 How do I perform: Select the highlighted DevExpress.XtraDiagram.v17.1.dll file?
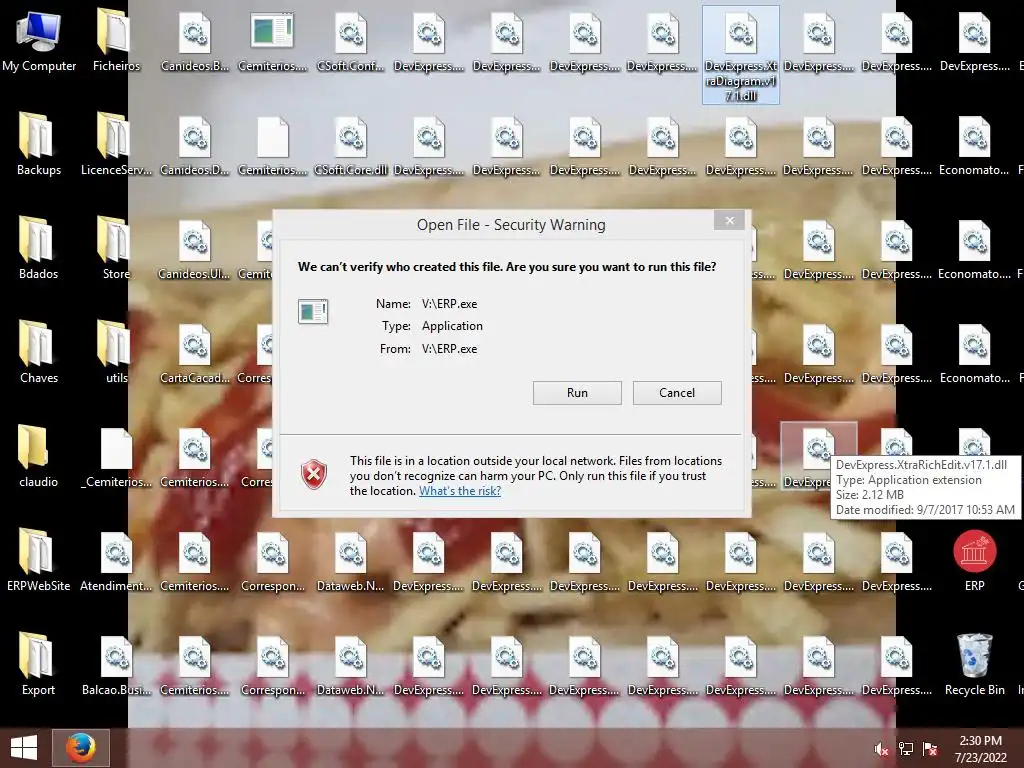pyautogui.click(x=741, y=56)
